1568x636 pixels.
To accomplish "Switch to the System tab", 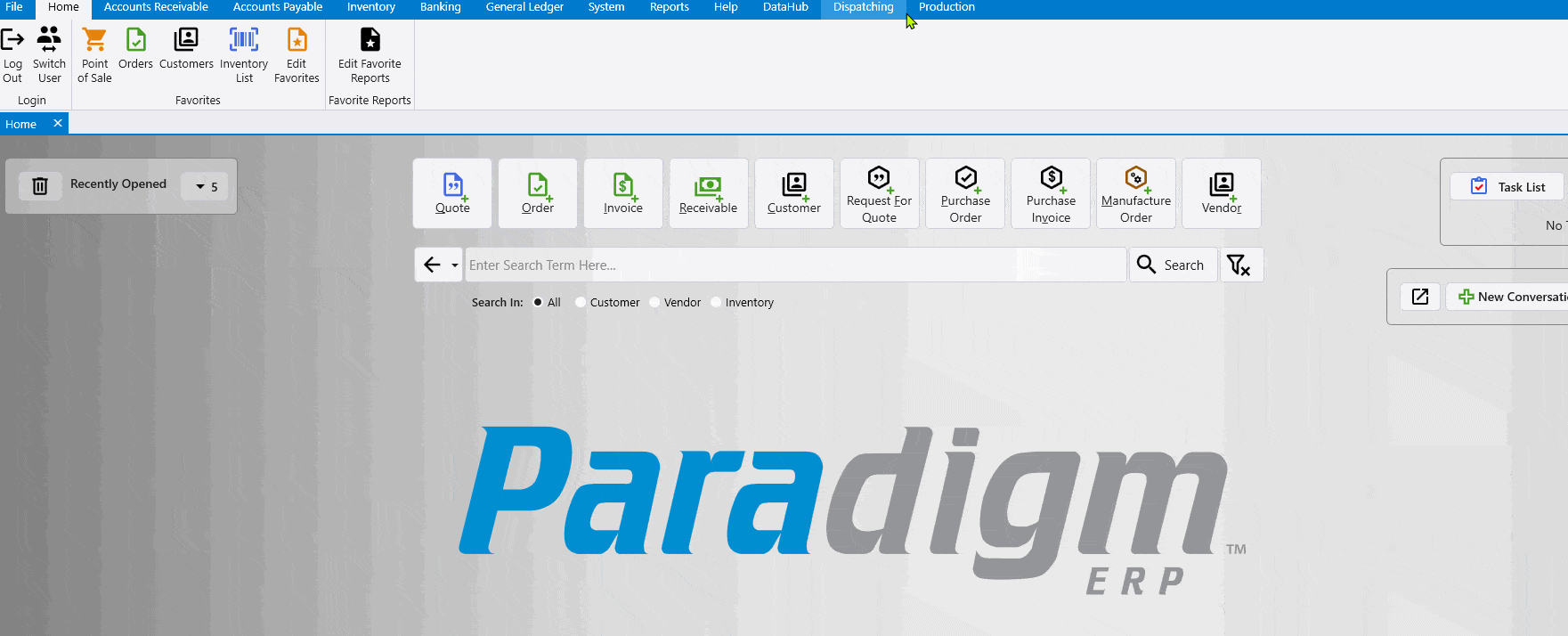I will pyautogui.click(x=606, y=7).
